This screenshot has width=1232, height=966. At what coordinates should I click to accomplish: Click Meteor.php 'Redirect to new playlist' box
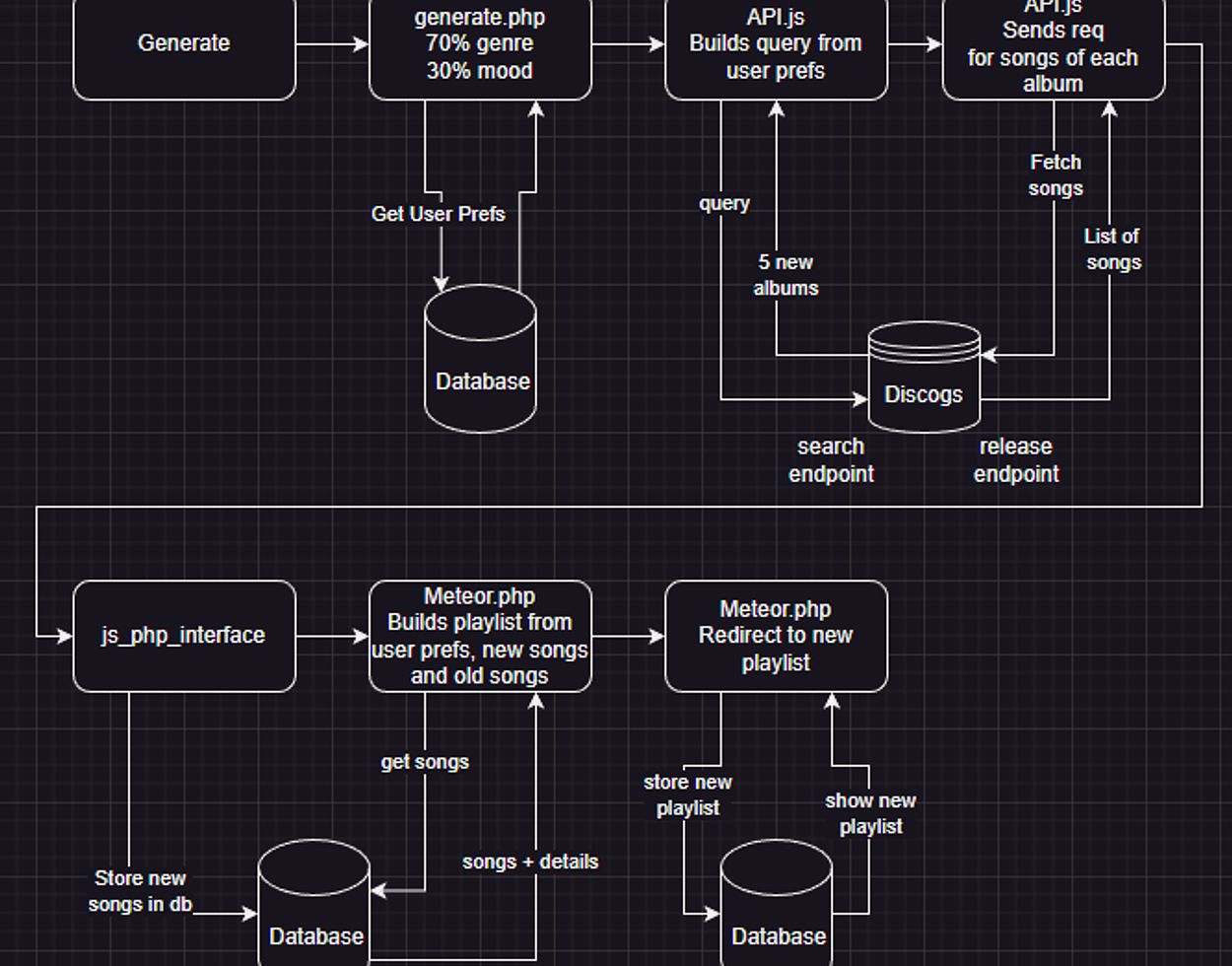click(x=776, y=636)
